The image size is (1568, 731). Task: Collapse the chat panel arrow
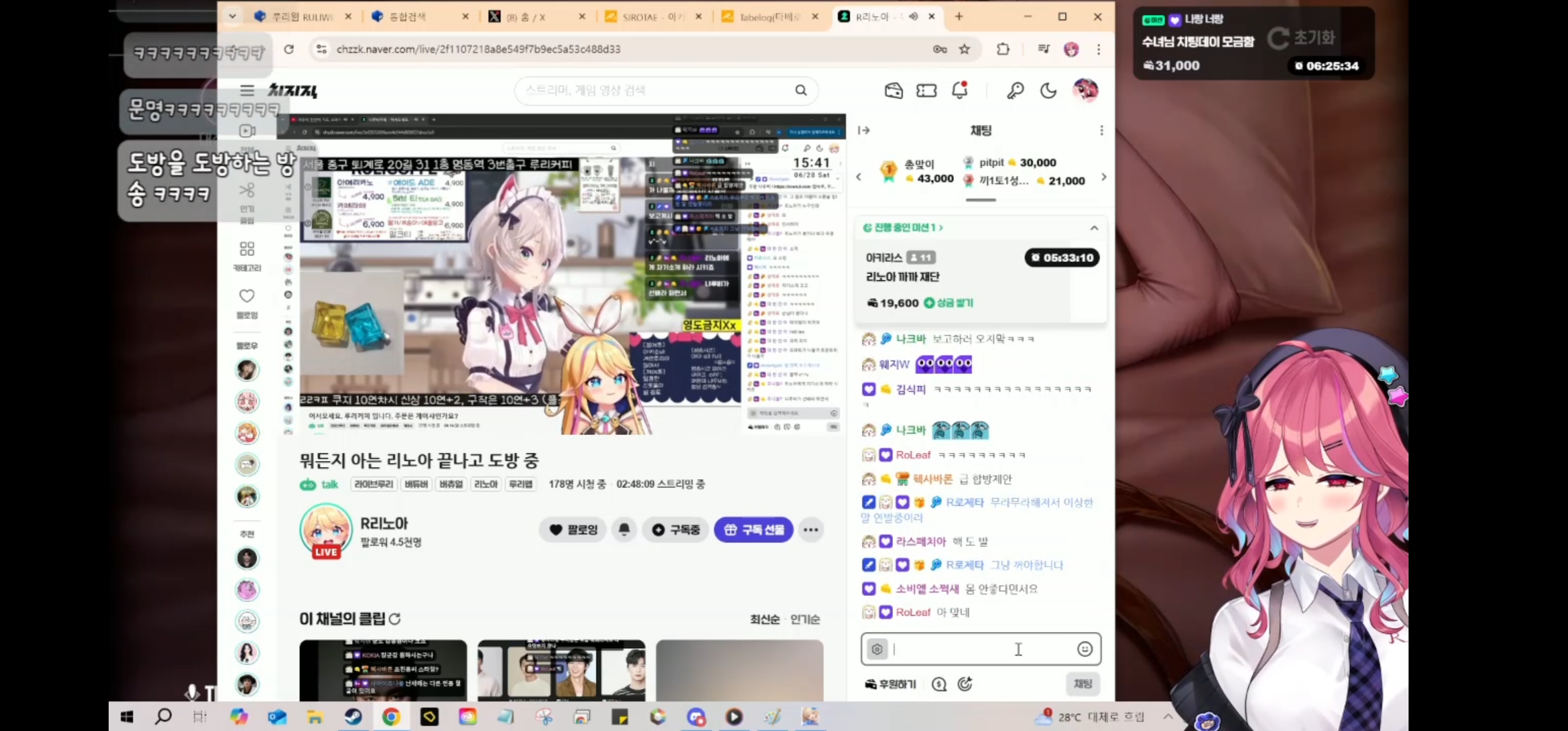pyautogui.click(x=863, y=130)
